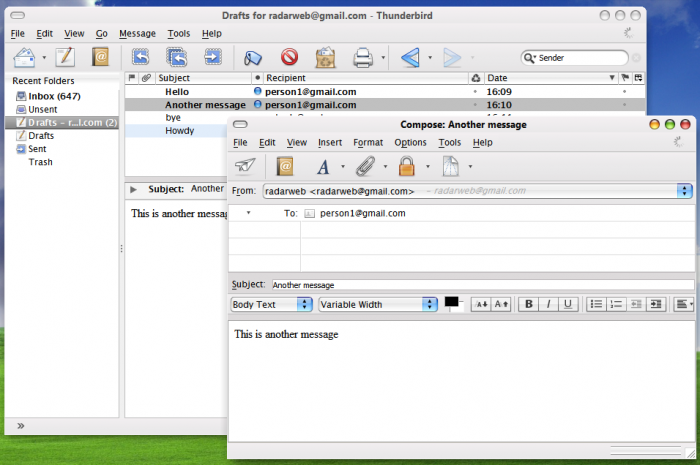This screenshot has width=700, height=465.
Task: Click the attachment column header in message list
Action: tap(146, 78)
